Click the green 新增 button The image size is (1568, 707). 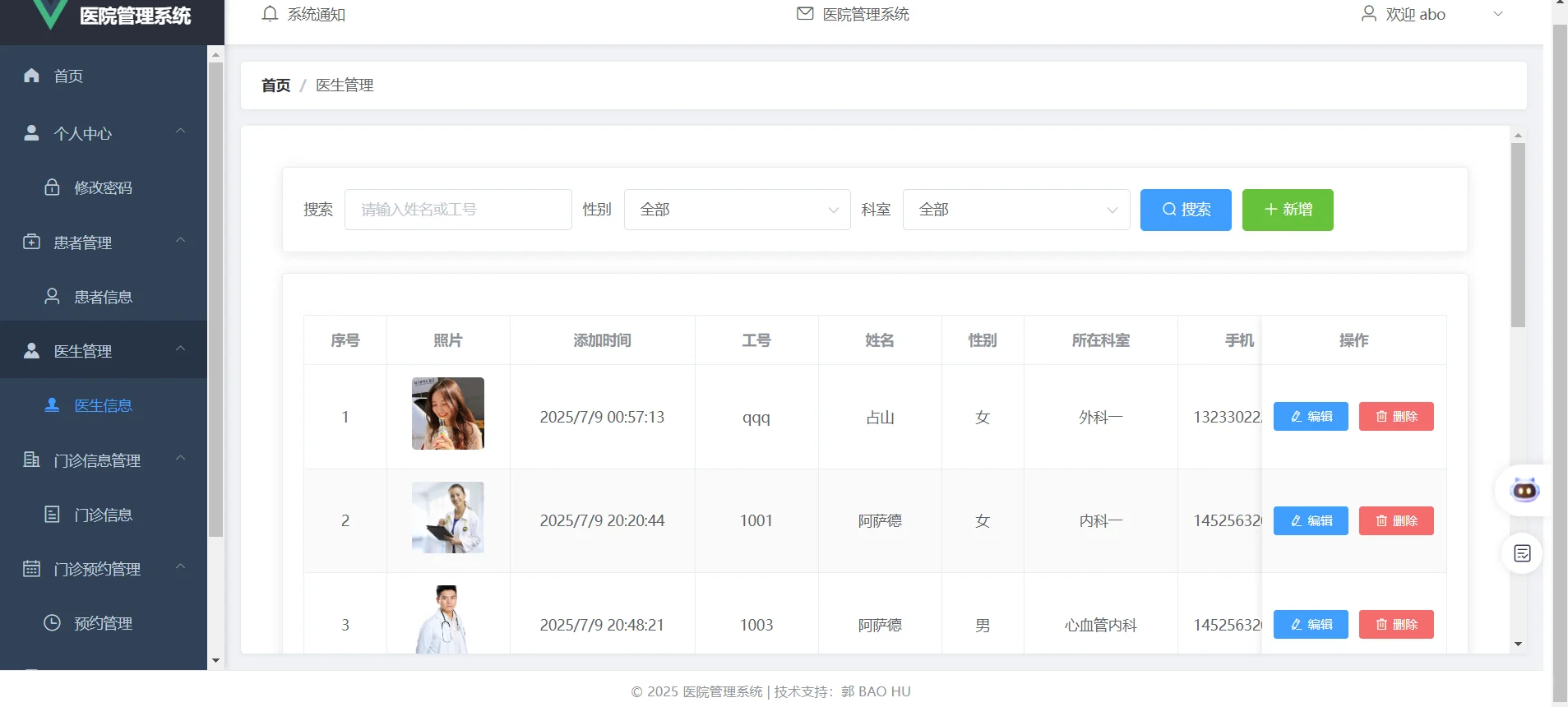(x=1288, y=210)
